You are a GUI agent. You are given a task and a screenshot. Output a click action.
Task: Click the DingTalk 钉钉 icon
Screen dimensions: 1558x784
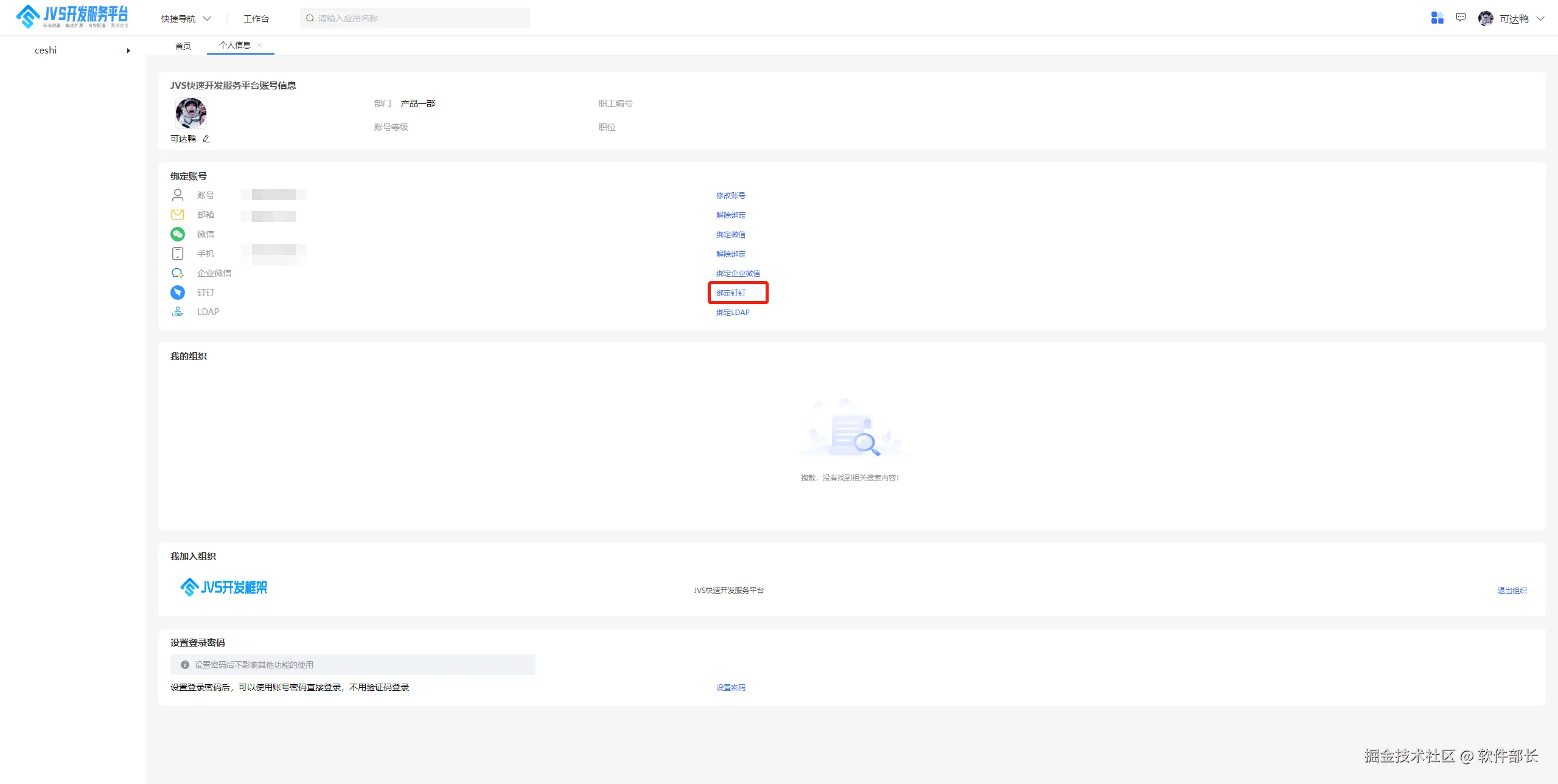(178, 293)
